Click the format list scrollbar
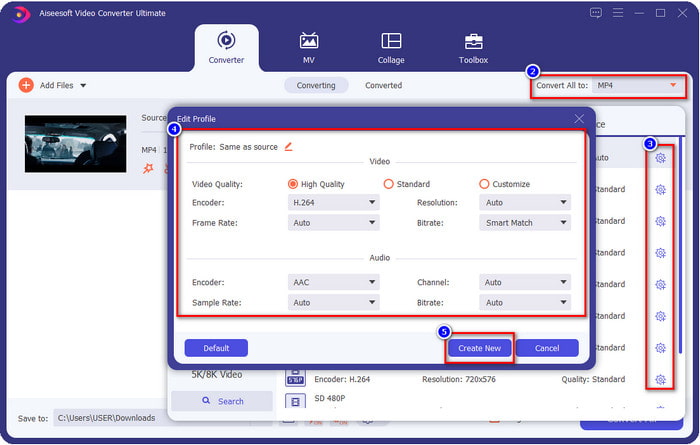 [x=680, y=245]
